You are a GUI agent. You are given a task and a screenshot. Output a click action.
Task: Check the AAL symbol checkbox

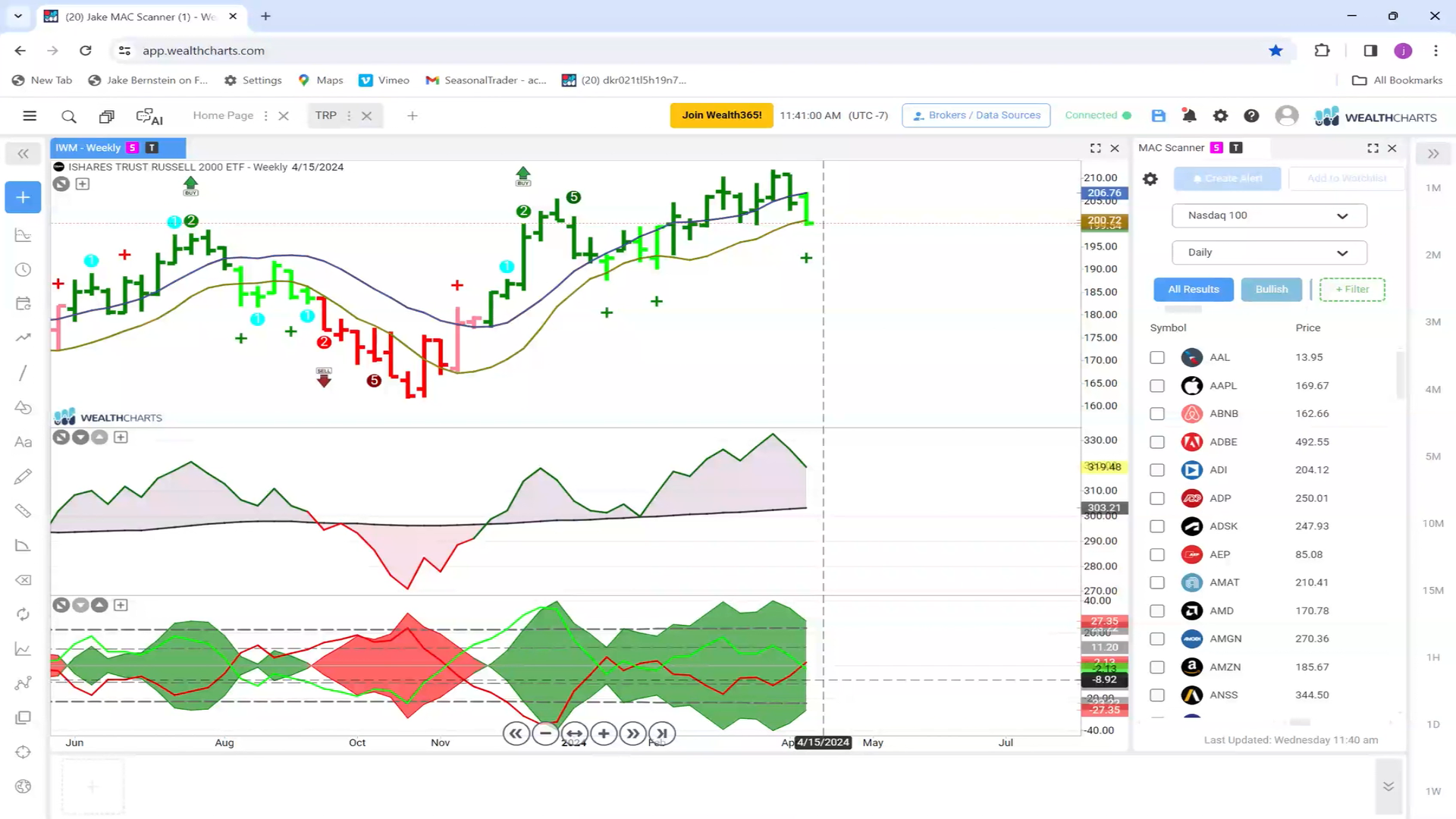coord(1157,357)
